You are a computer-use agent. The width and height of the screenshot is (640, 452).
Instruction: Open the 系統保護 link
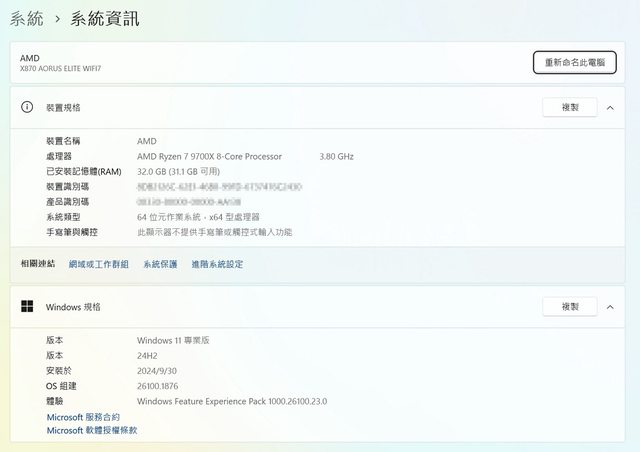tap(160, 264)
